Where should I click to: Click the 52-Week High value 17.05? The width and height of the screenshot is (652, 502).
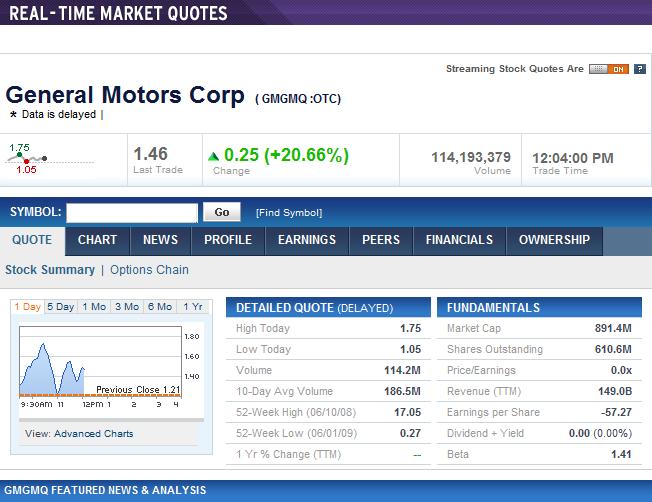[408, 412]
